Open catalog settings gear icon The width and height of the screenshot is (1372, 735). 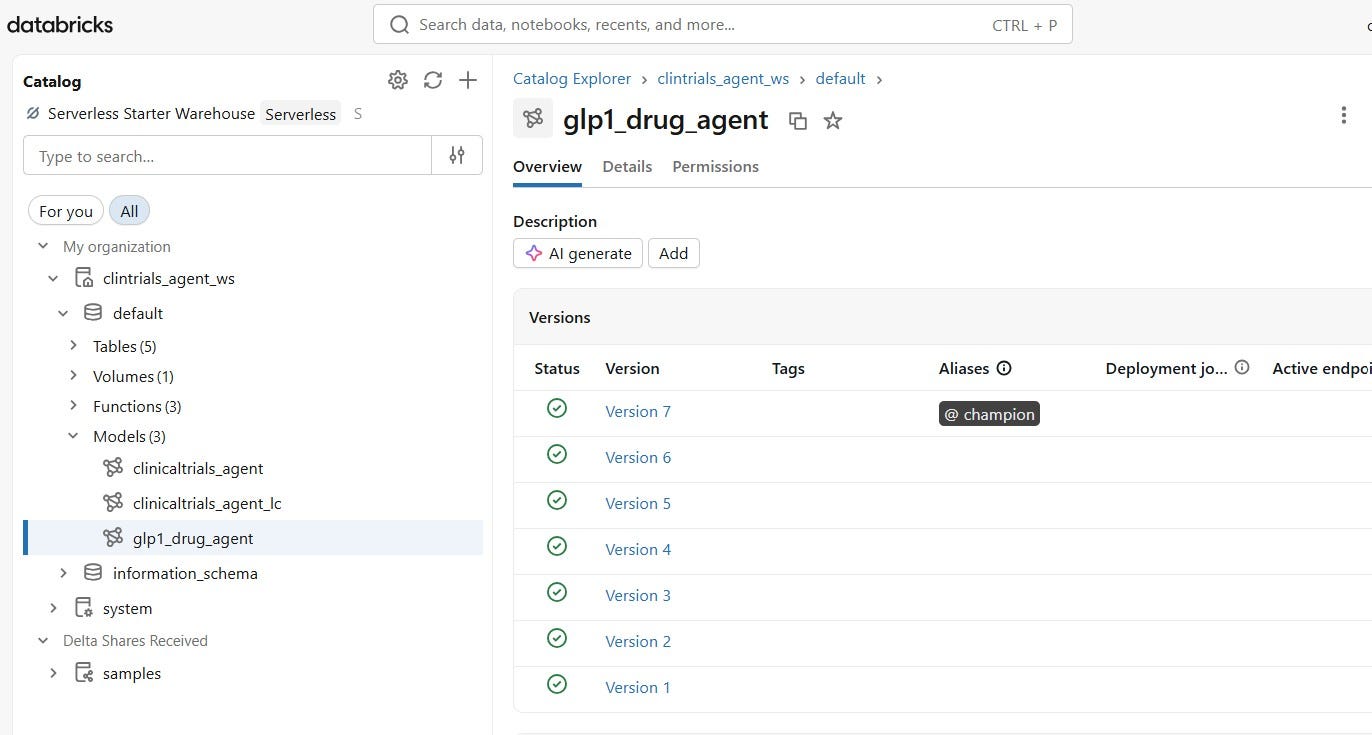click(398, 81)
